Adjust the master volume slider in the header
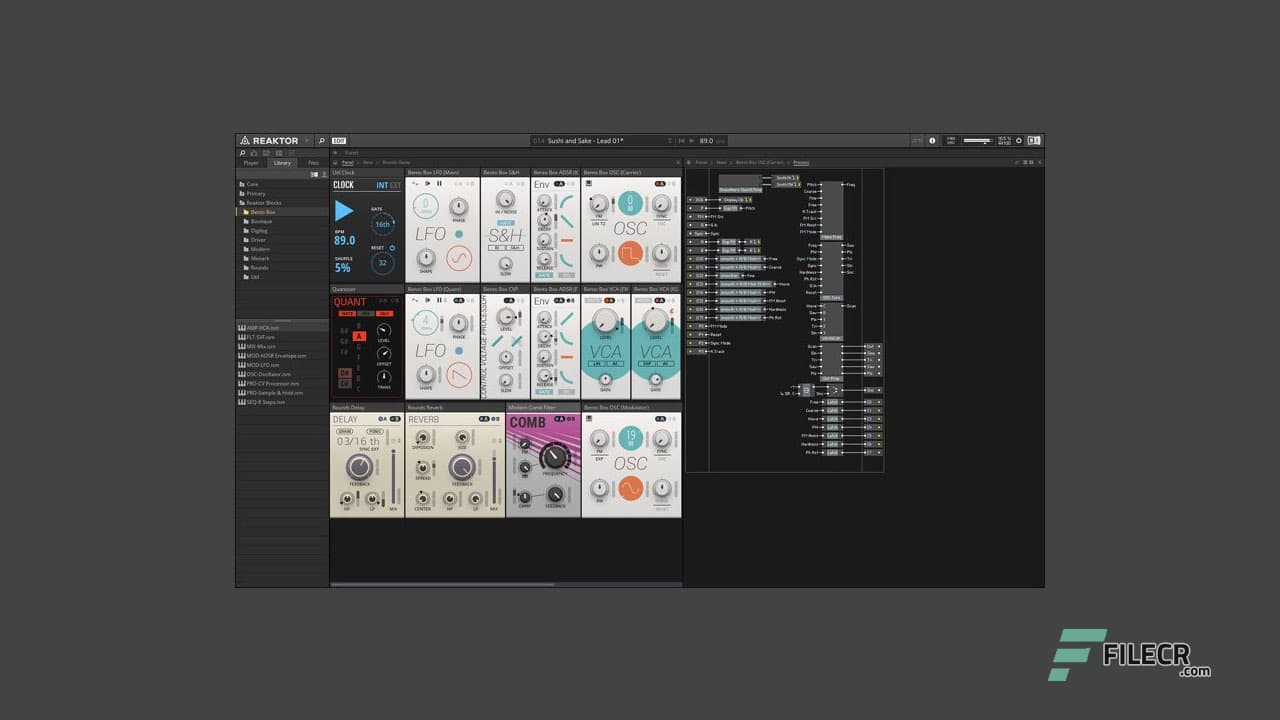This screenshot has height=720, width=1280. [976, 141]
